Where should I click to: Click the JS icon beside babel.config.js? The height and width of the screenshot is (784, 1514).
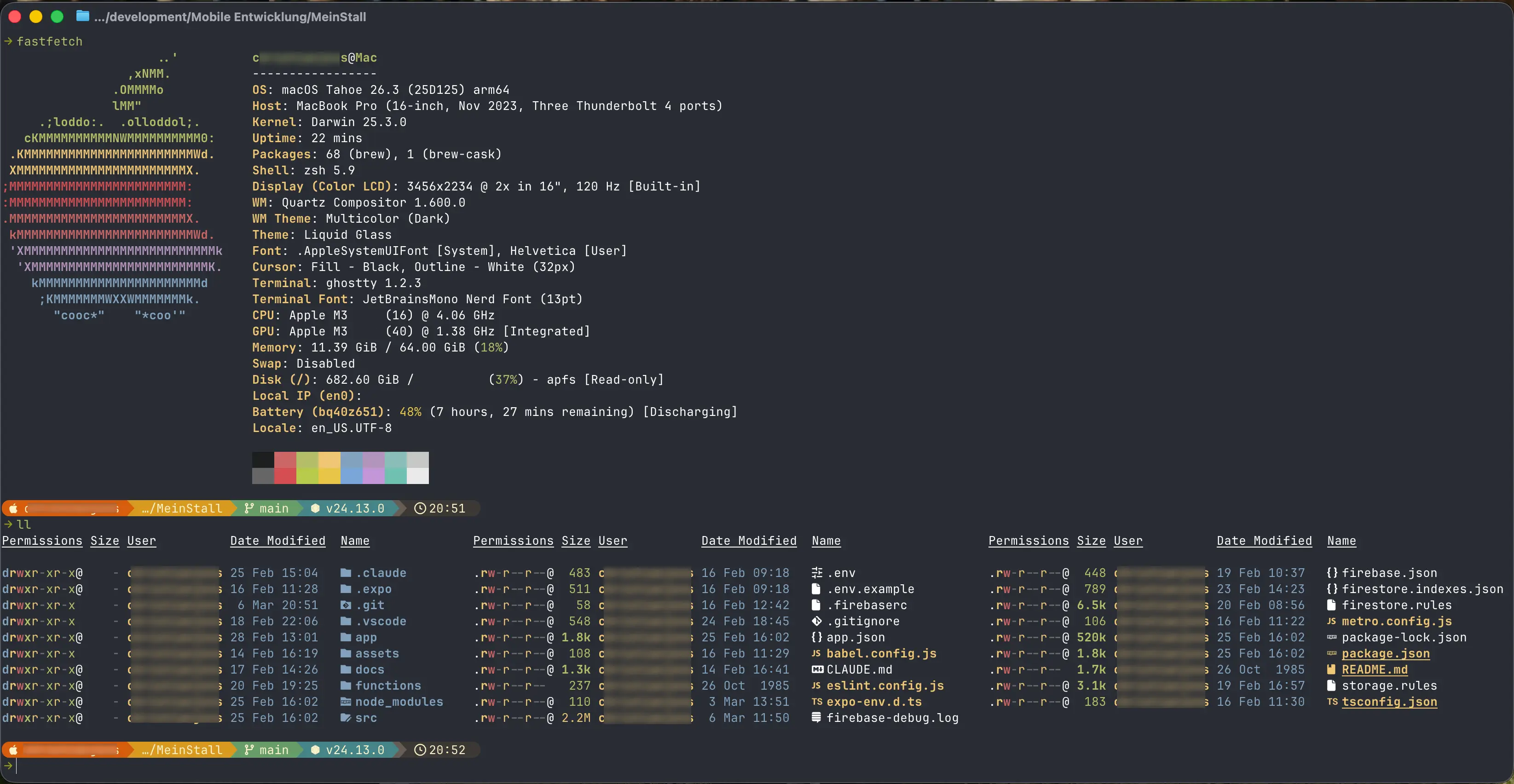pyautogui.click(x=816, y=653)
